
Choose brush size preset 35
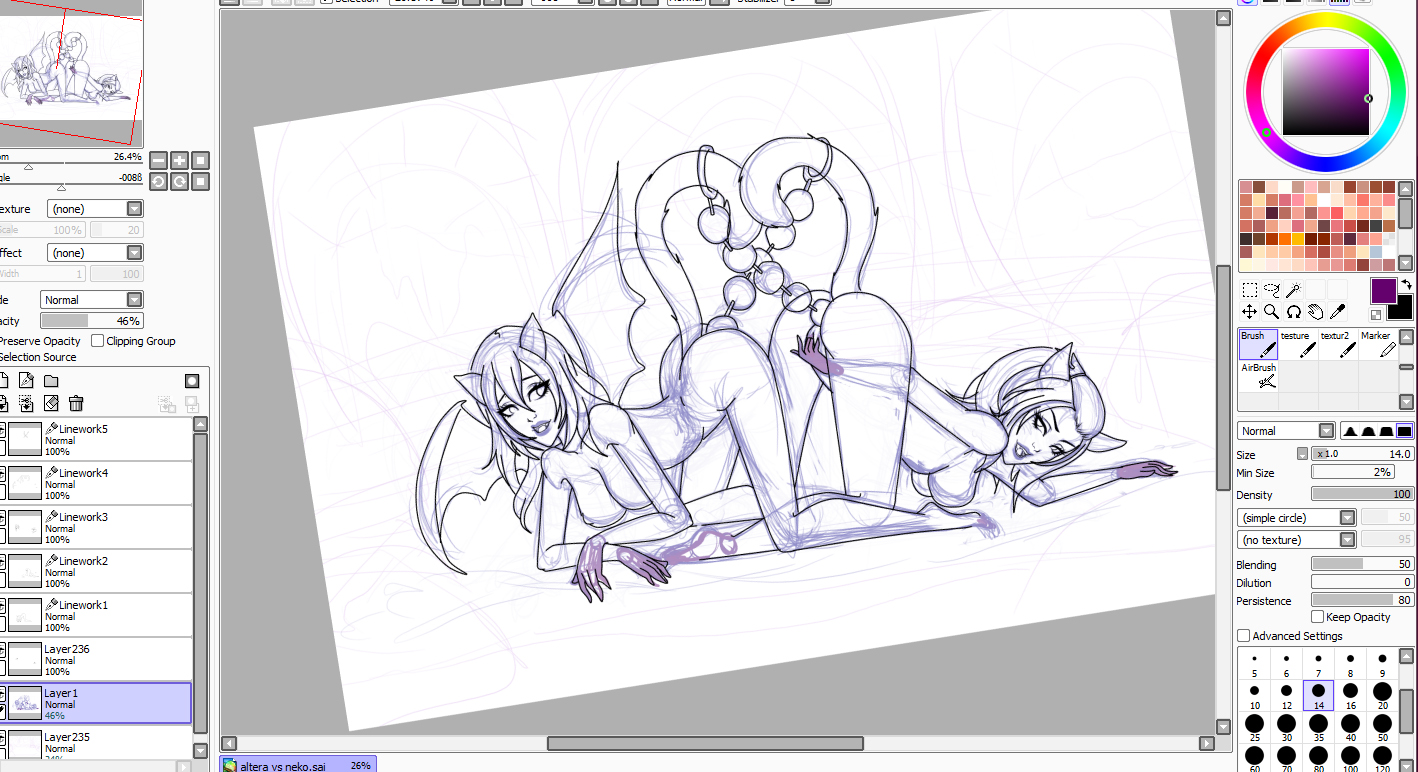[x=1318, y=728]
